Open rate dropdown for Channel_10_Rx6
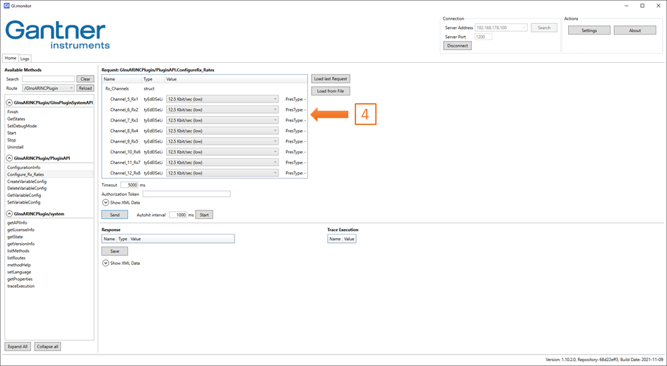667x366 pixels. tap(222, 152)
